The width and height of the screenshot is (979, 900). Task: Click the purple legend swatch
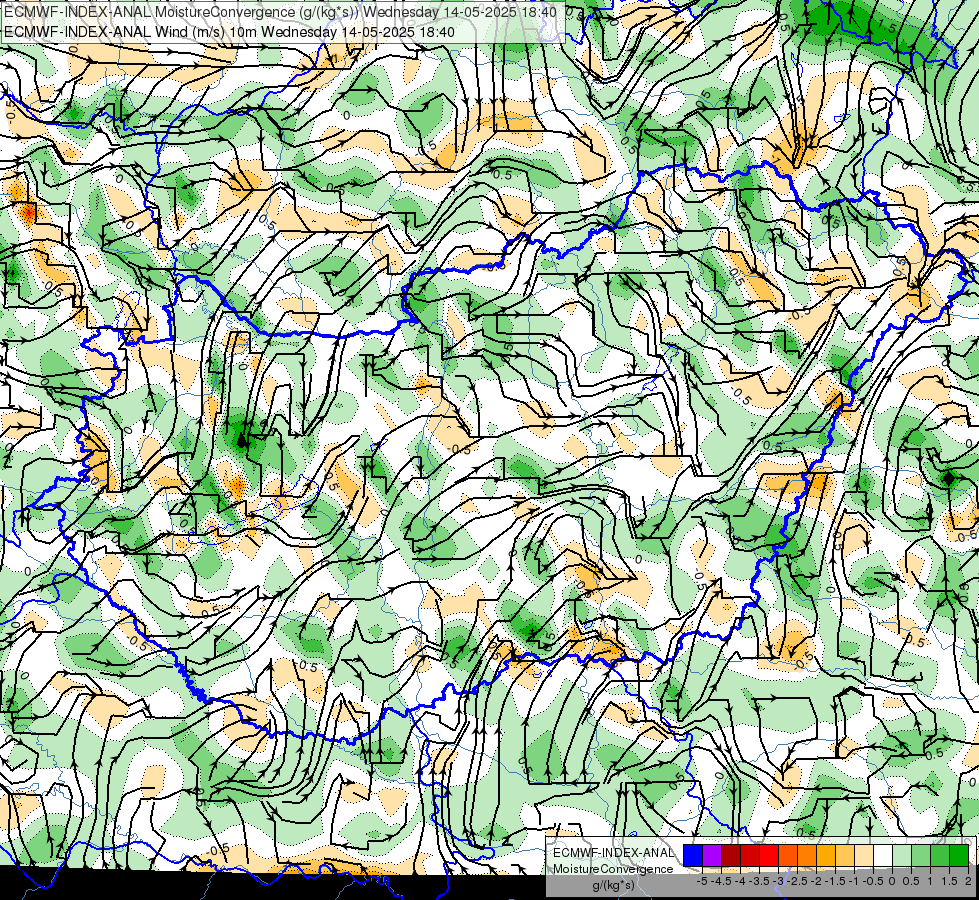click(712, 856)
